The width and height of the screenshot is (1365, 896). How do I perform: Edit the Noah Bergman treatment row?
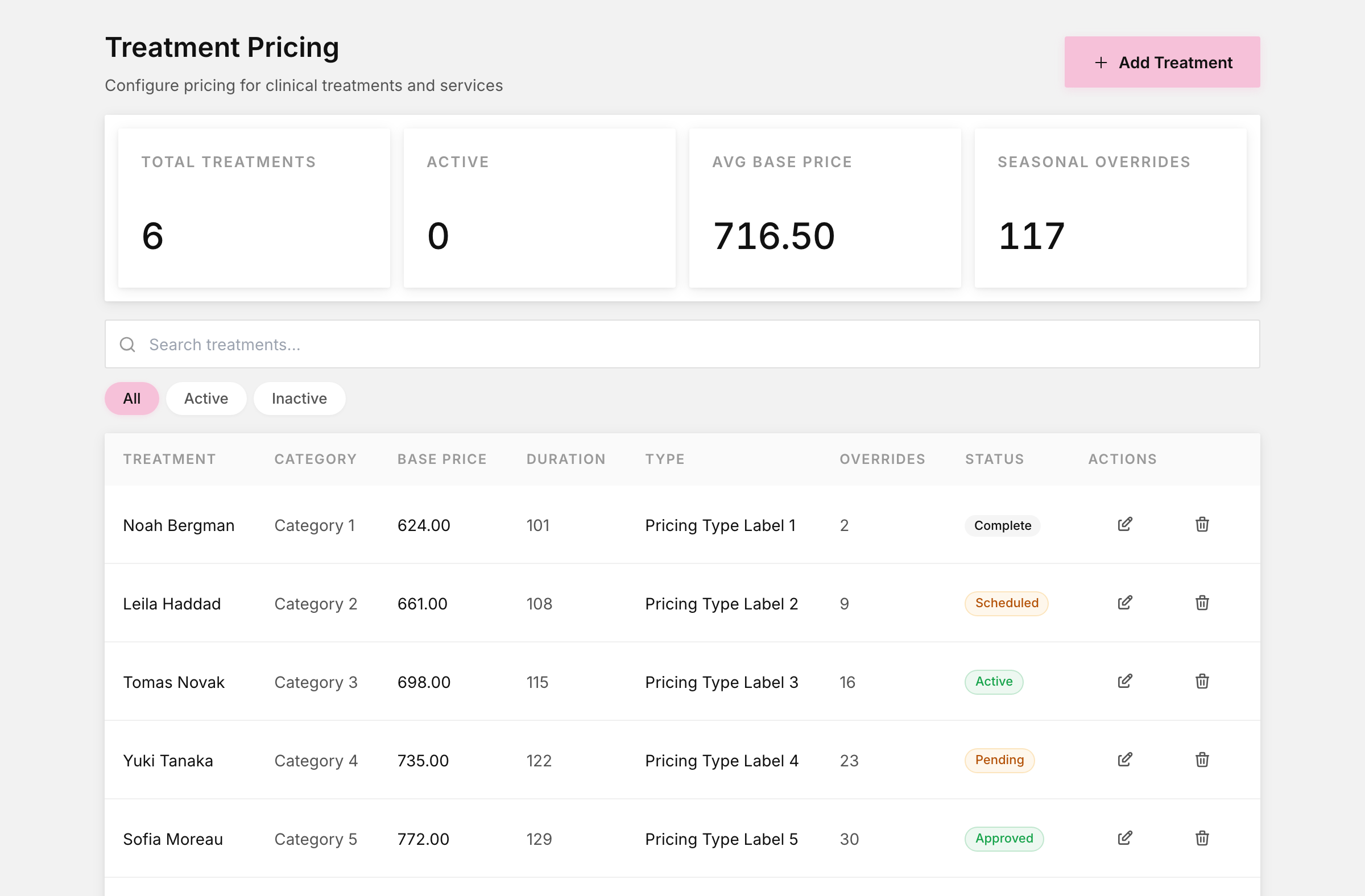point(1124,525)
